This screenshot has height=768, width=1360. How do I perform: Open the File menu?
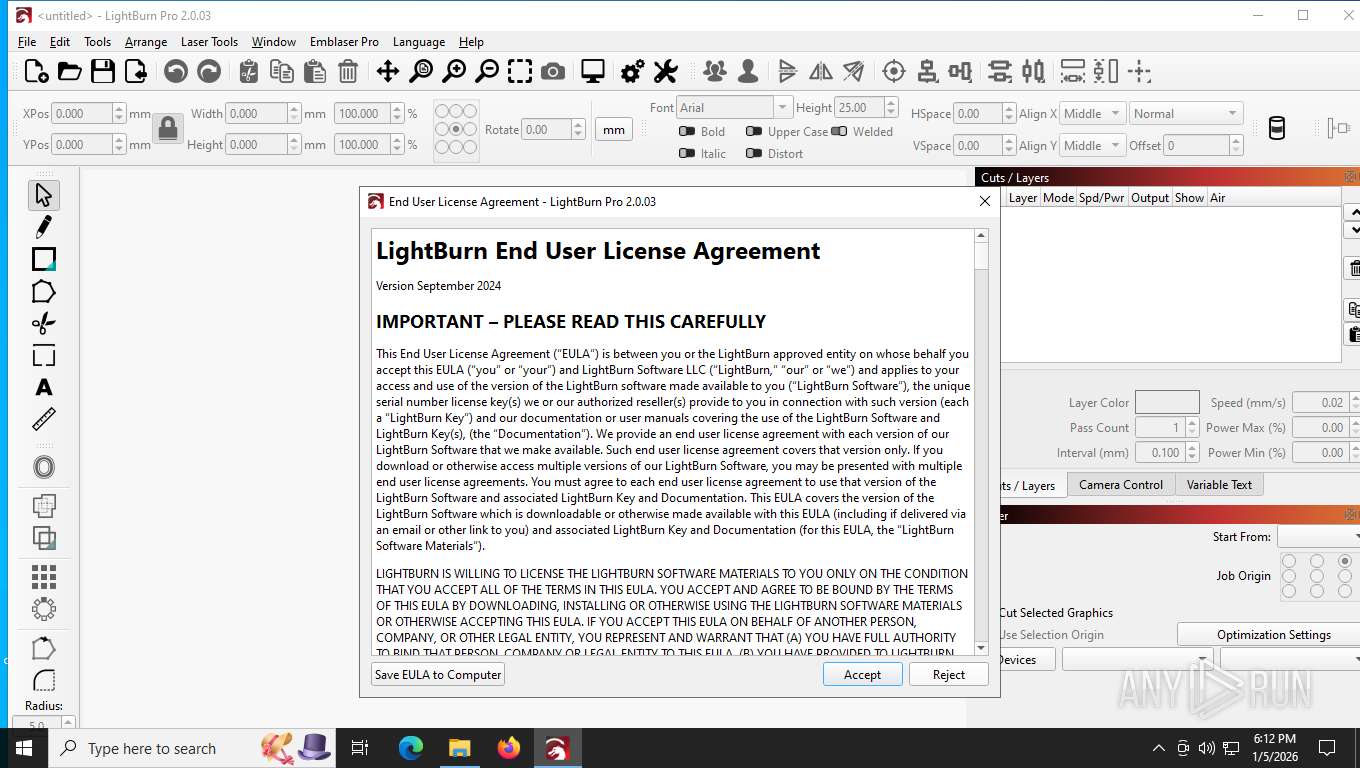tap(27, 42)
